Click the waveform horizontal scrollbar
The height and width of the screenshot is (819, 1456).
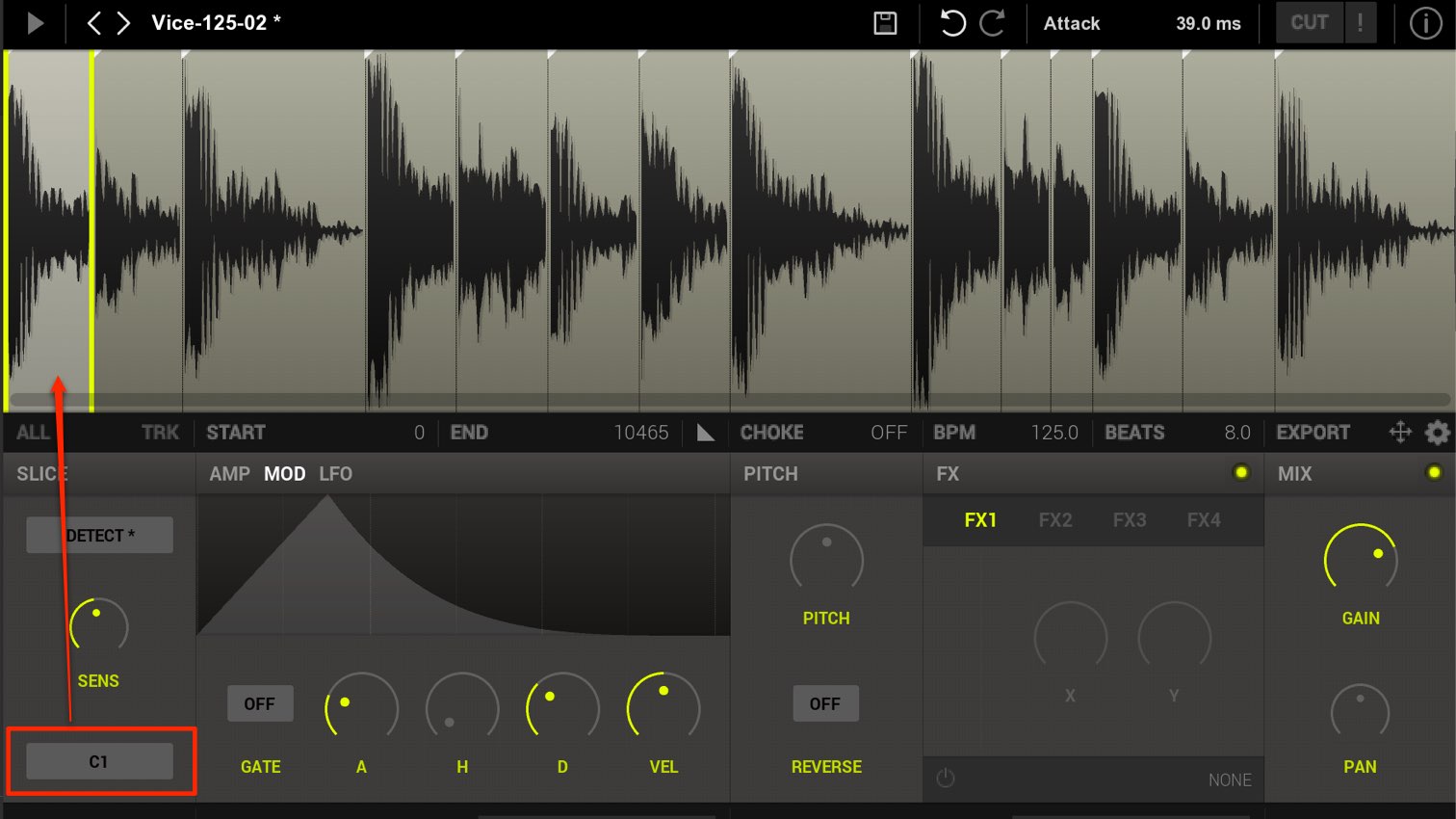728,399
